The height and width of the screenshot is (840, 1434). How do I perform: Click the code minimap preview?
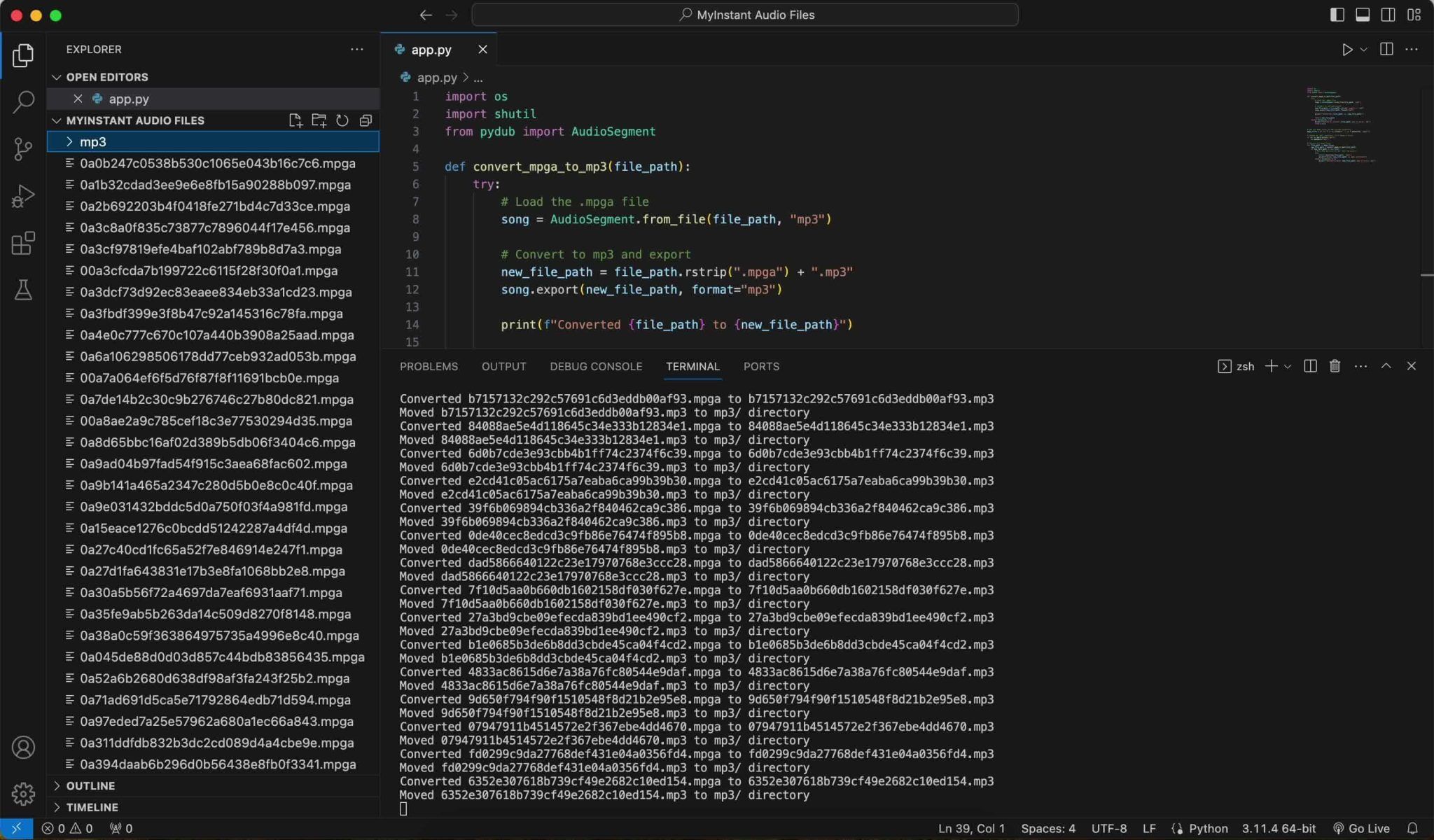(1341, 126)
